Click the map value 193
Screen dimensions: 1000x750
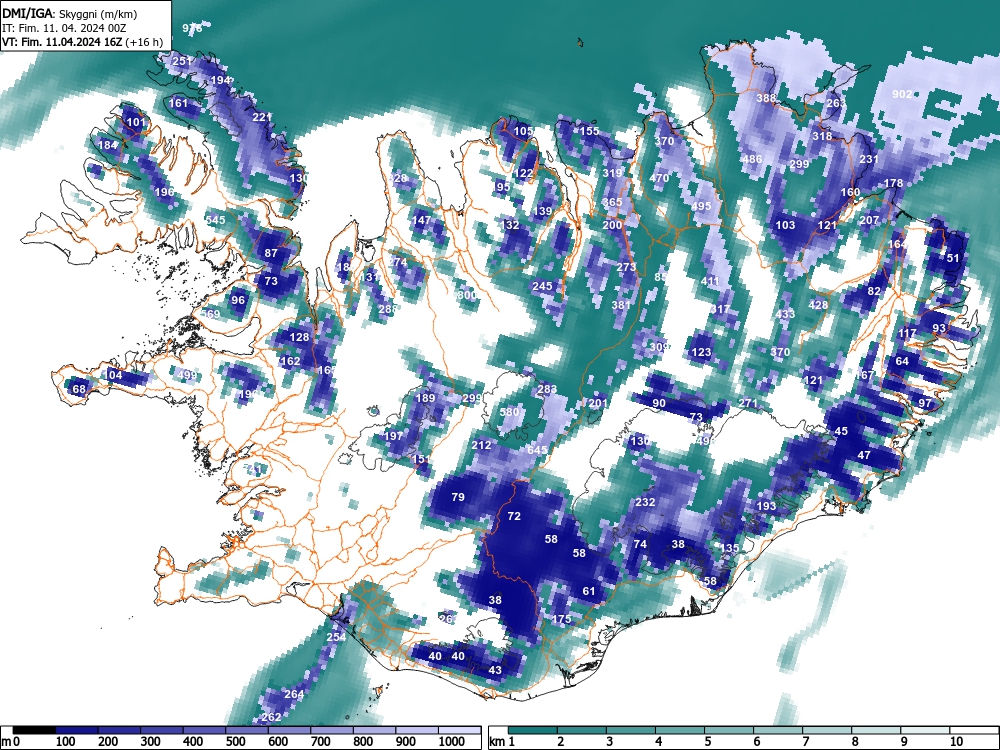(767, 506)
